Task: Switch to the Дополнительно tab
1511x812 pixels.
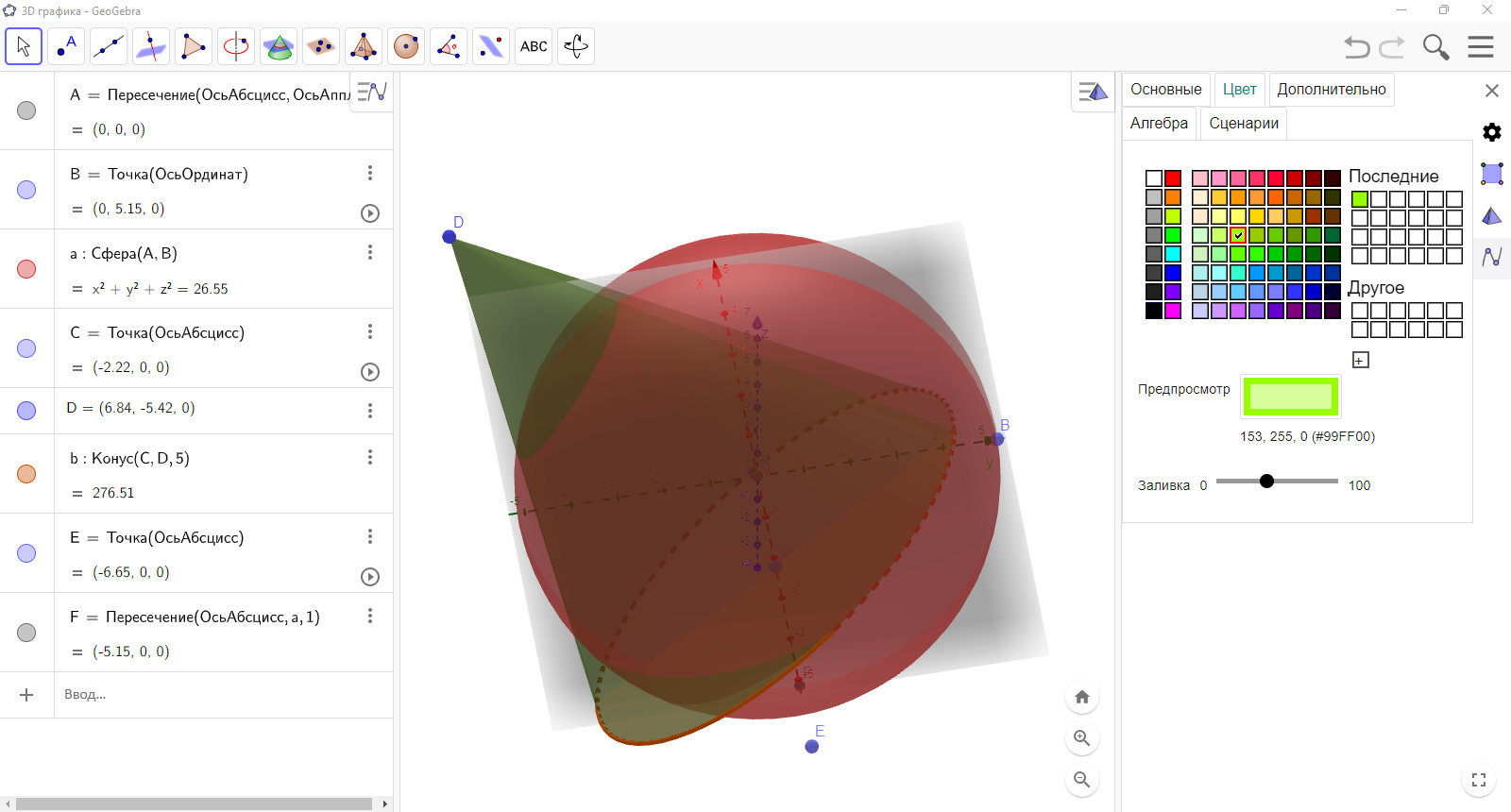Action: (x=1332, y=90)
